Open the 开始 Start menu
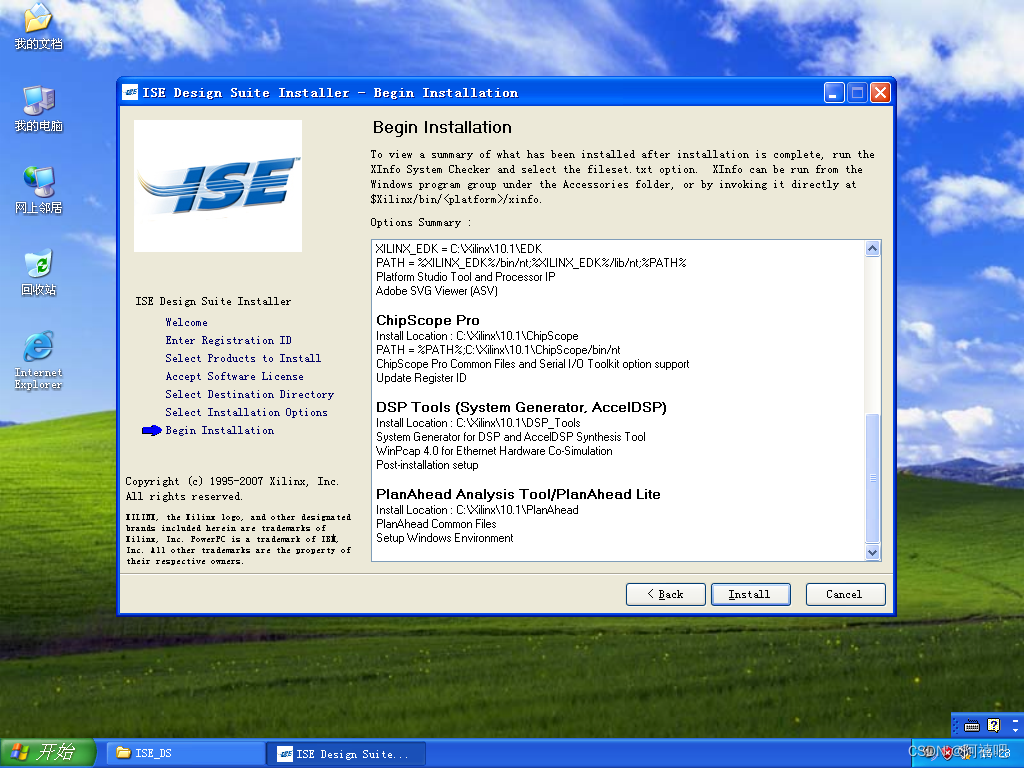Image resolution: width=1024 pixels, height=768 pixels. [x=48, y=753]
